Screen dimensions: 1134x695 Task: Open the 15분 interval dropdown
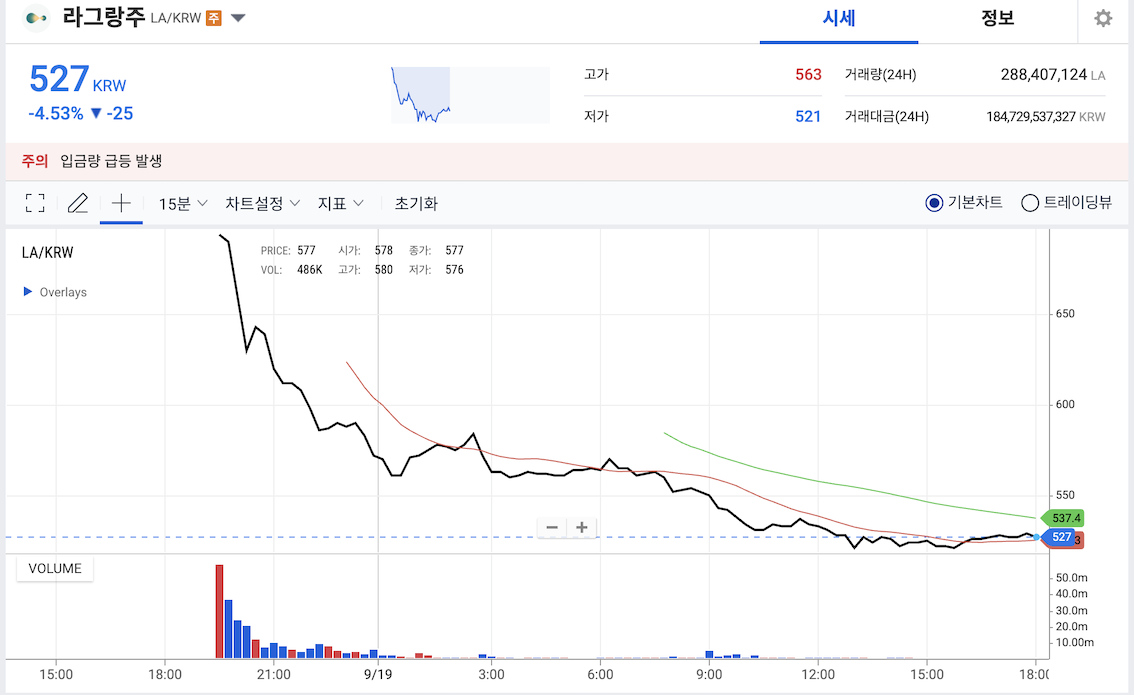183,203
